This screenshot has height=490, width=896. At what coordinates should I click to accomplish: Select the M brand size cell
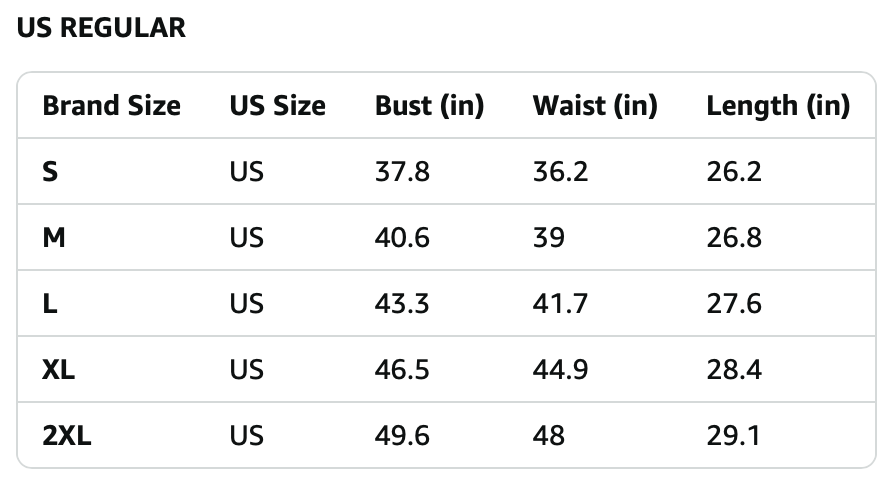pos(54,238)
